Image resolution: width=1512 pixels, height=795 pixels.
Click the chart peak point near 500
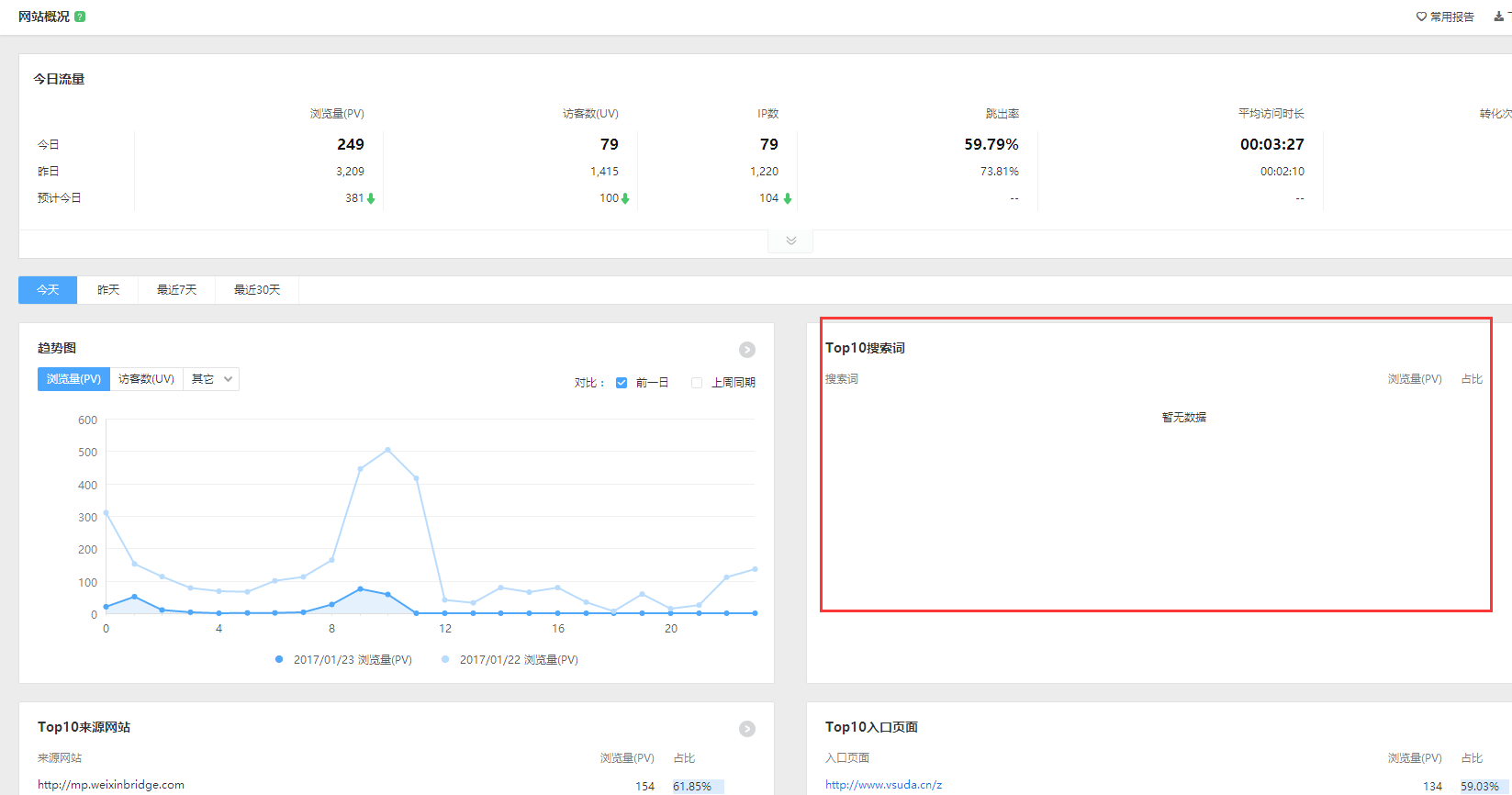(388, 450)
